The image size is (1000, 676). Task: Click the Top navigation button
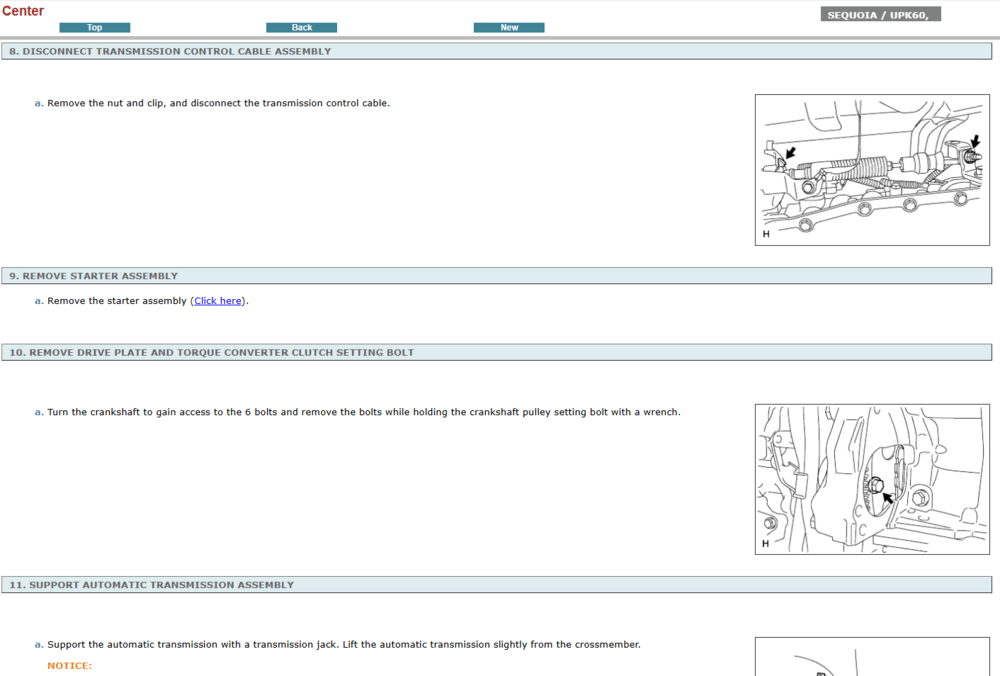click(94, 28)
